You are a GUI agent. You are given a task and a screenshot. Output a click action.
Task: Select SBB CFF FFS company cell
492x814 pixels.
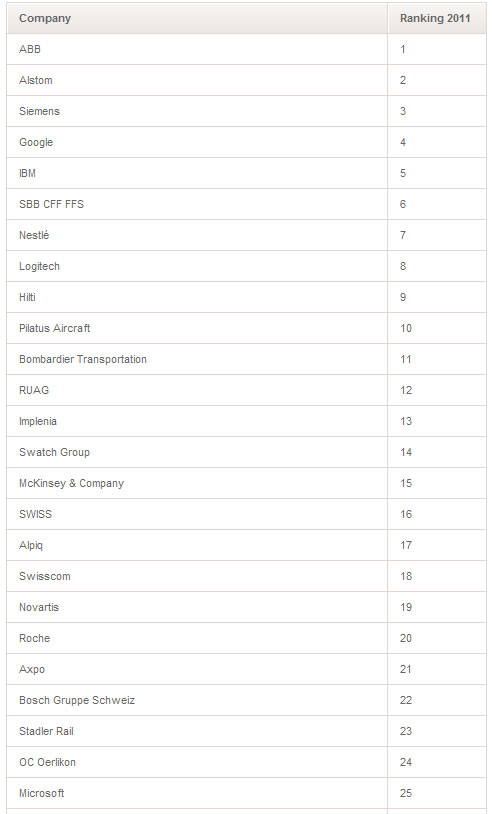coord(197,204)
